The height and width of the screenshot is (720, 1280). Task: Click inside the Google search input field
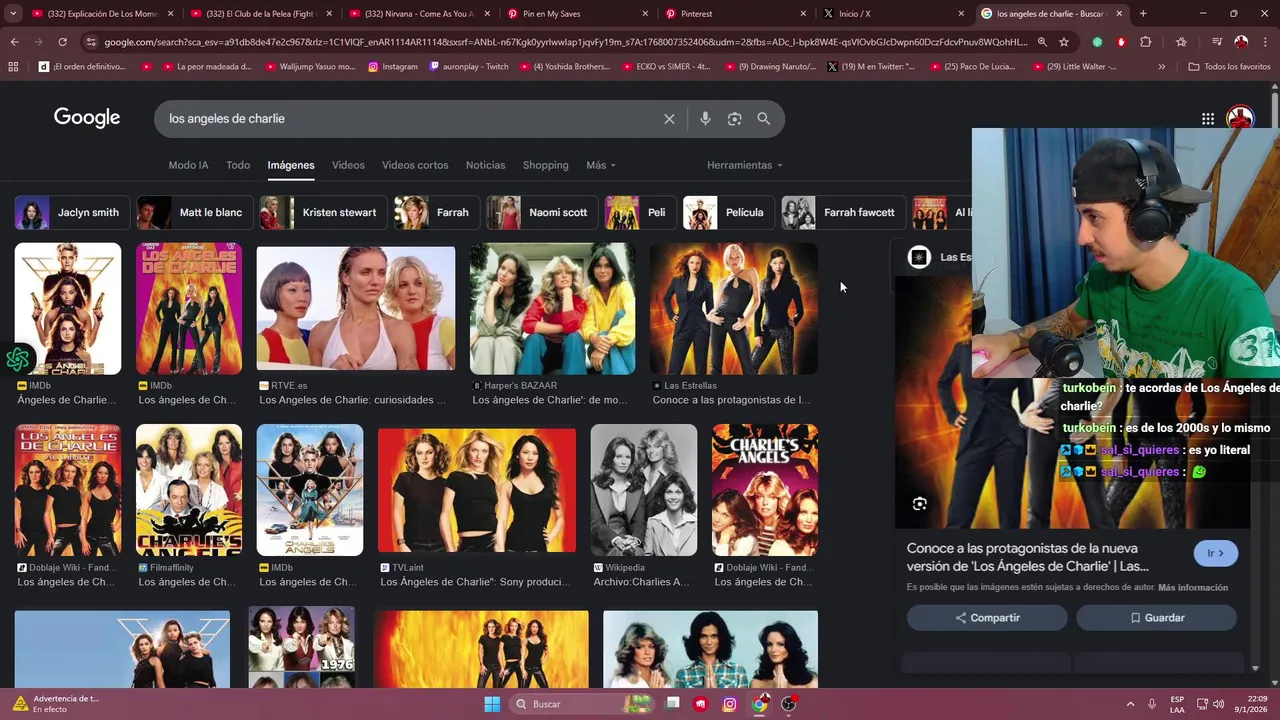(410, 119)
